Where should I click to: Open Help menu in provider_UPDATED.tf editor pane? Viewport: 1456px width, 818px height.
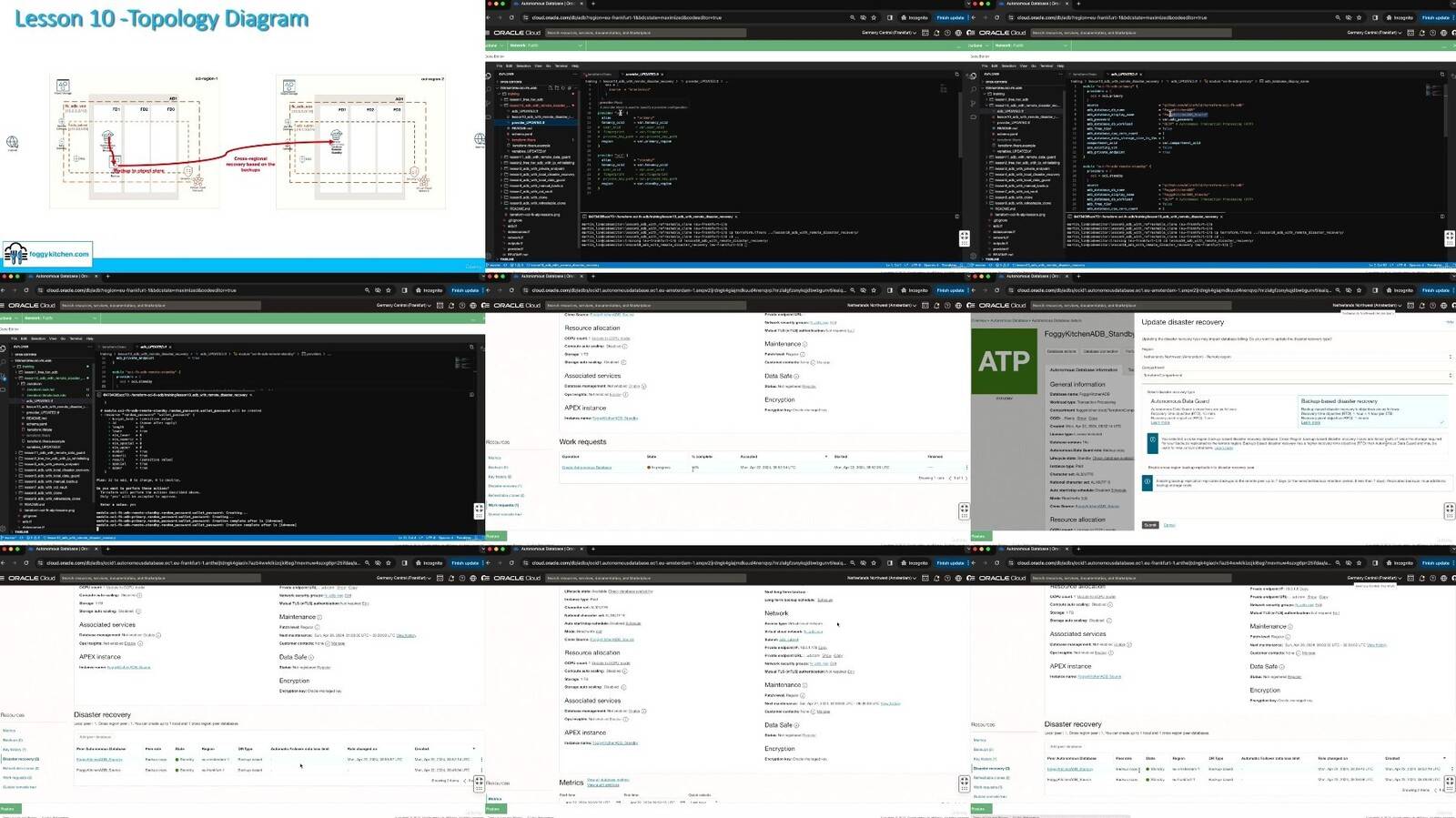pos(576,66)
